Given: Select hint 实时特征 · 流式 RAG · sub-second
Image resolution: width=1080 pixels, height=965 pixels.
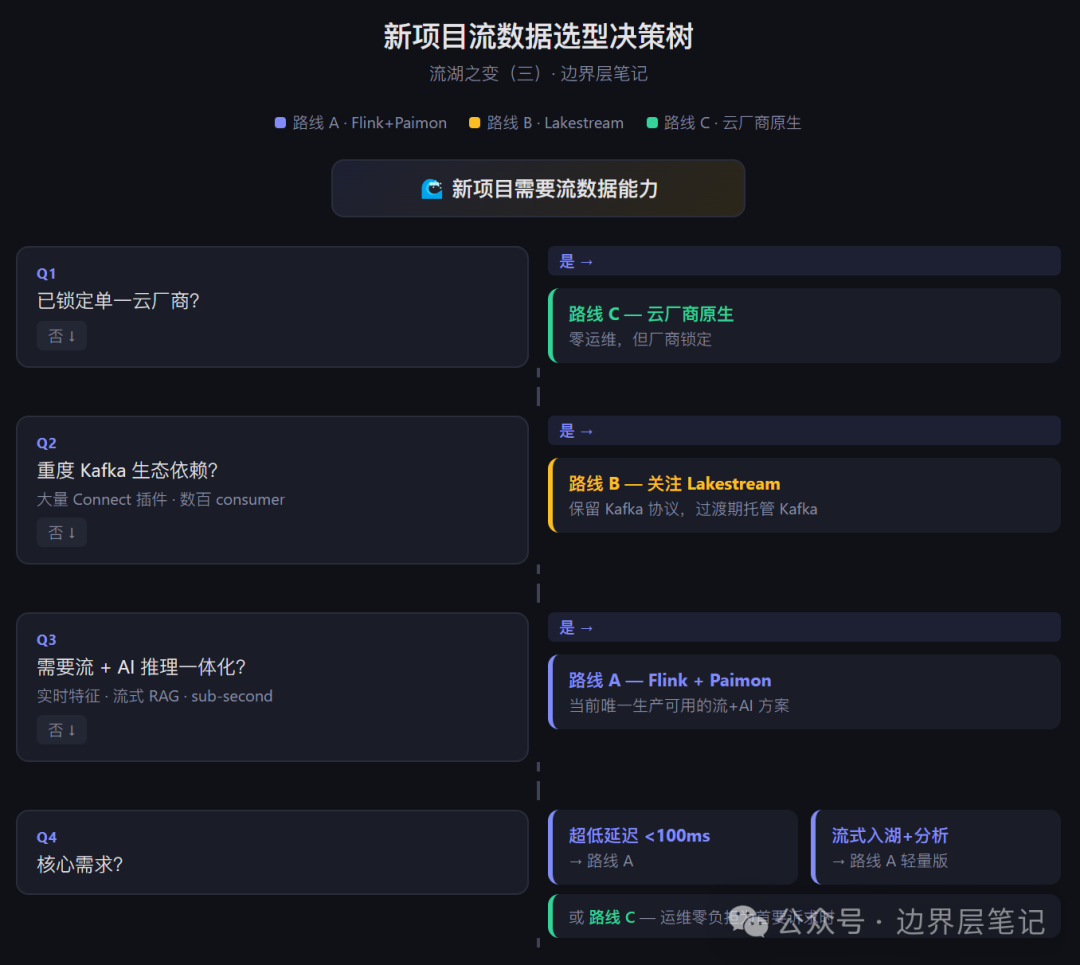Looking at the screenshot, I should (x=154, y=696).
